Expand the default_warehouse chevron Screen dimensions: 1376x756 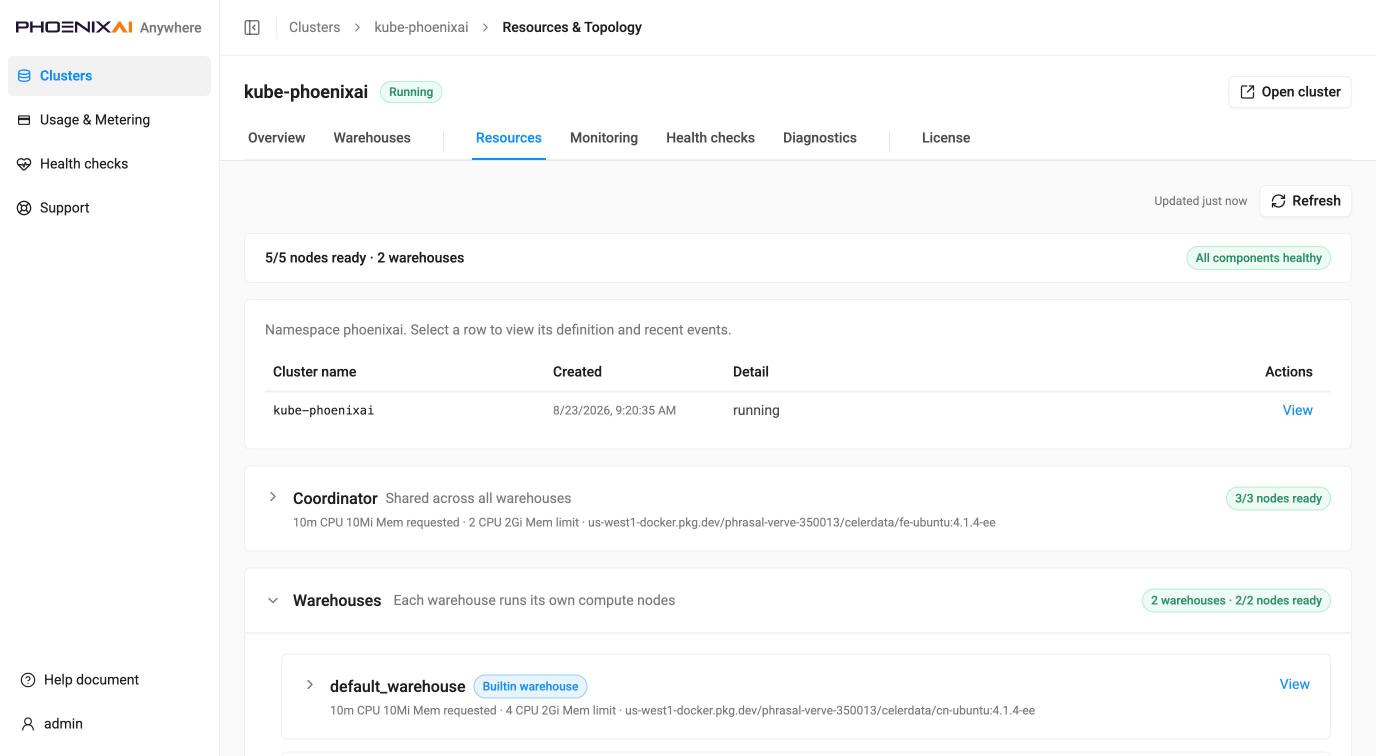click(x=309, y=685)
